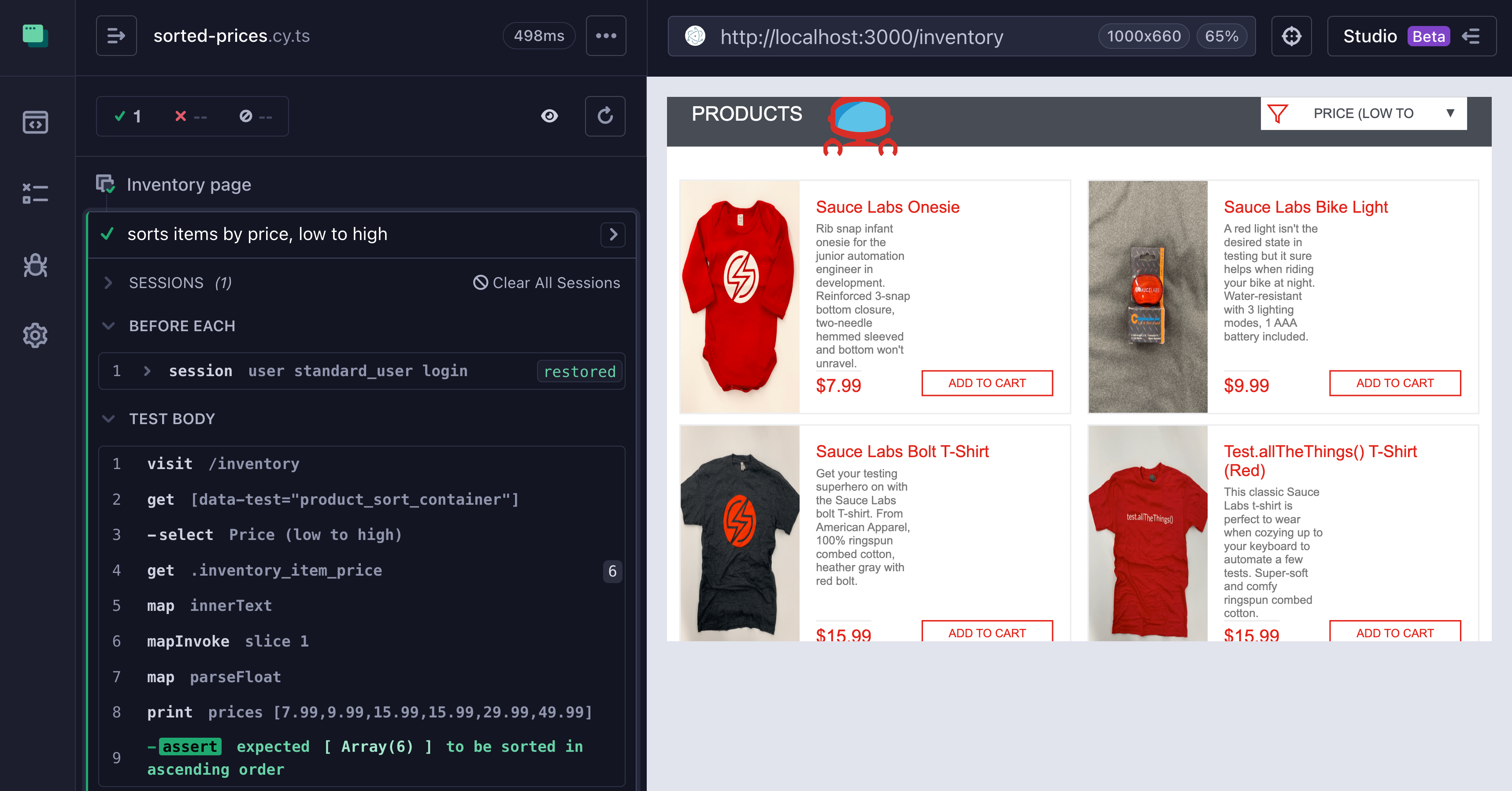Open the Specs list sidebar icon

(x=35, y=122)
